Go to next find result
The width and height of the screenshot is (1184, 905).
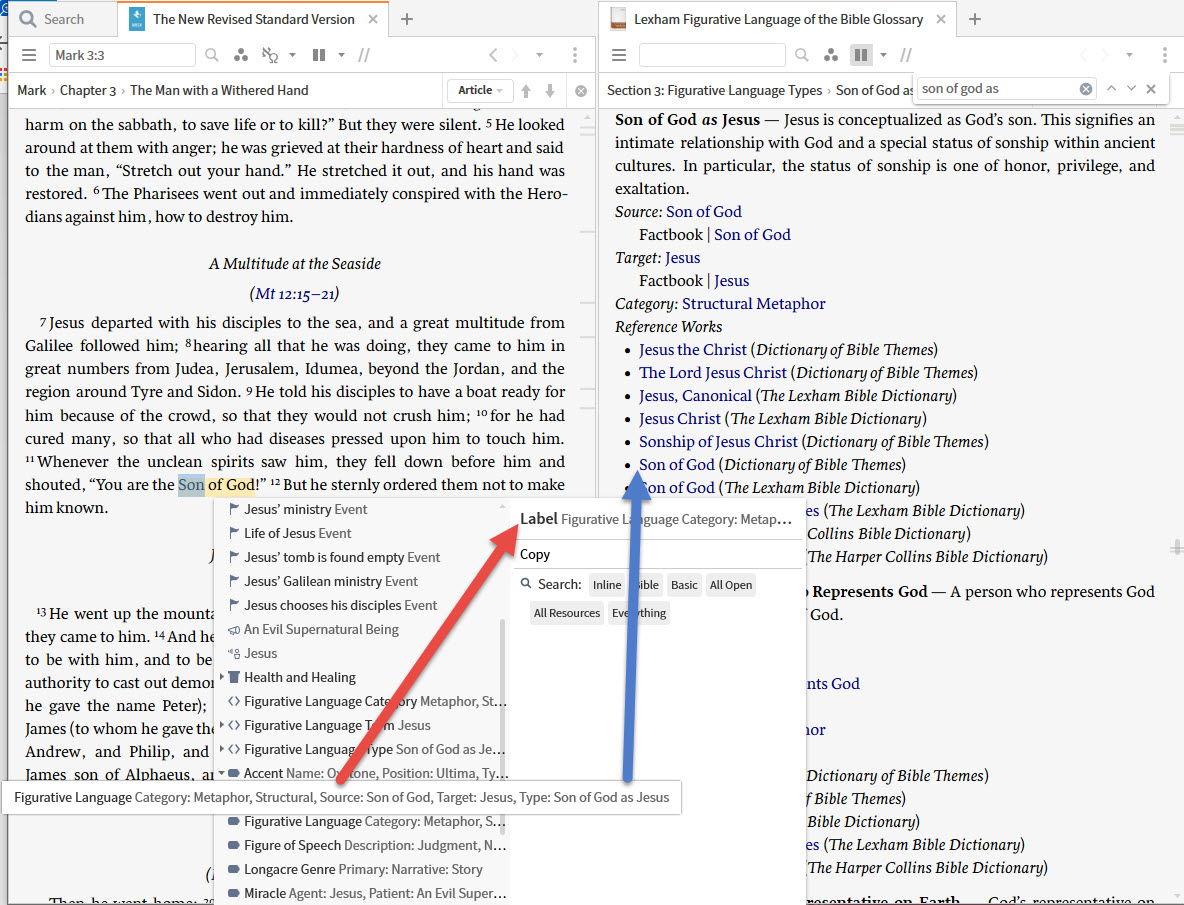(1131, 88)
